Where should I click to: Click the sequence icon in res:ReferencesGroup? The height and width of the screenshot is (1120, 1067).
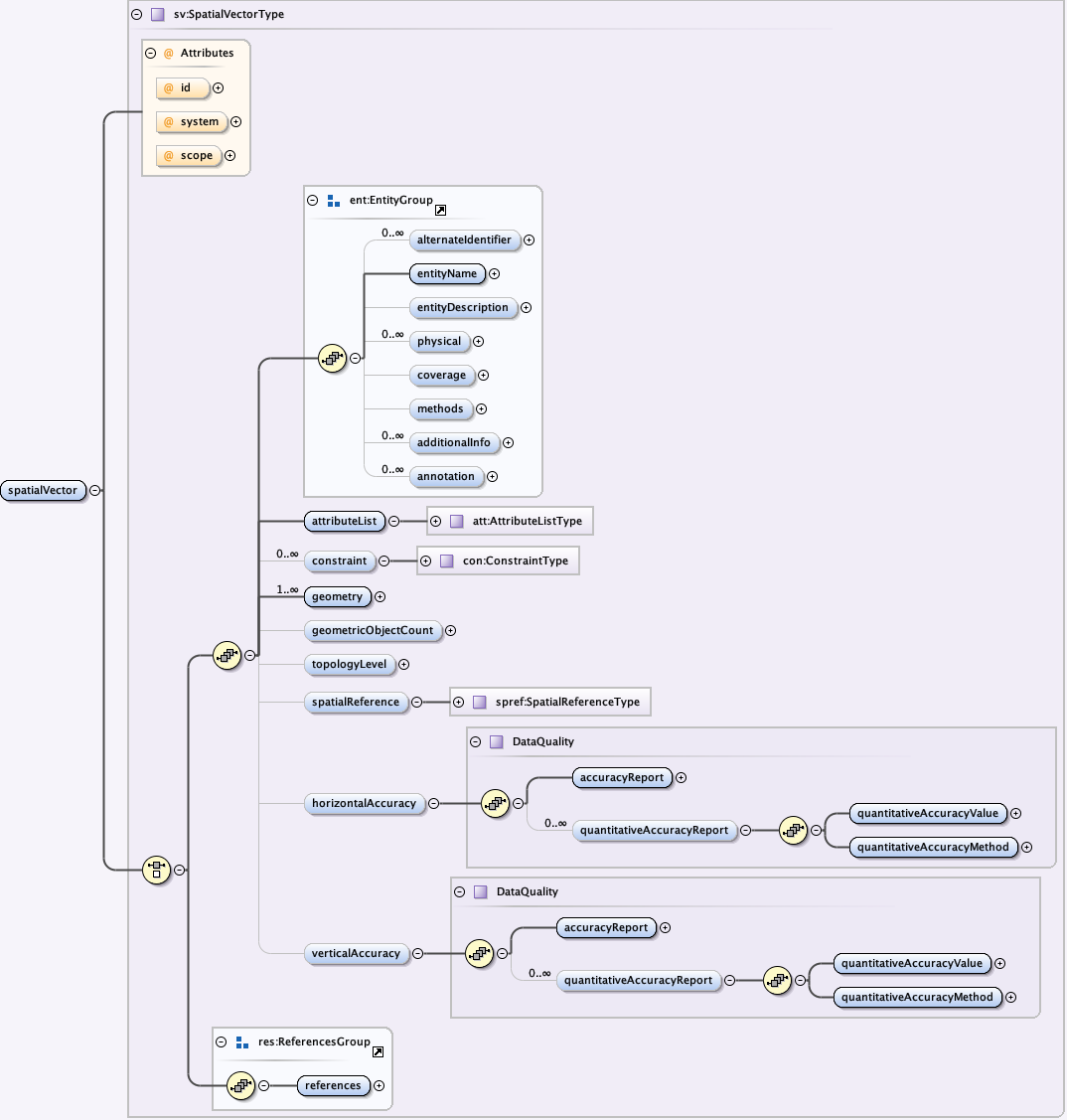pyautogui.click(x=240, y=1086)
